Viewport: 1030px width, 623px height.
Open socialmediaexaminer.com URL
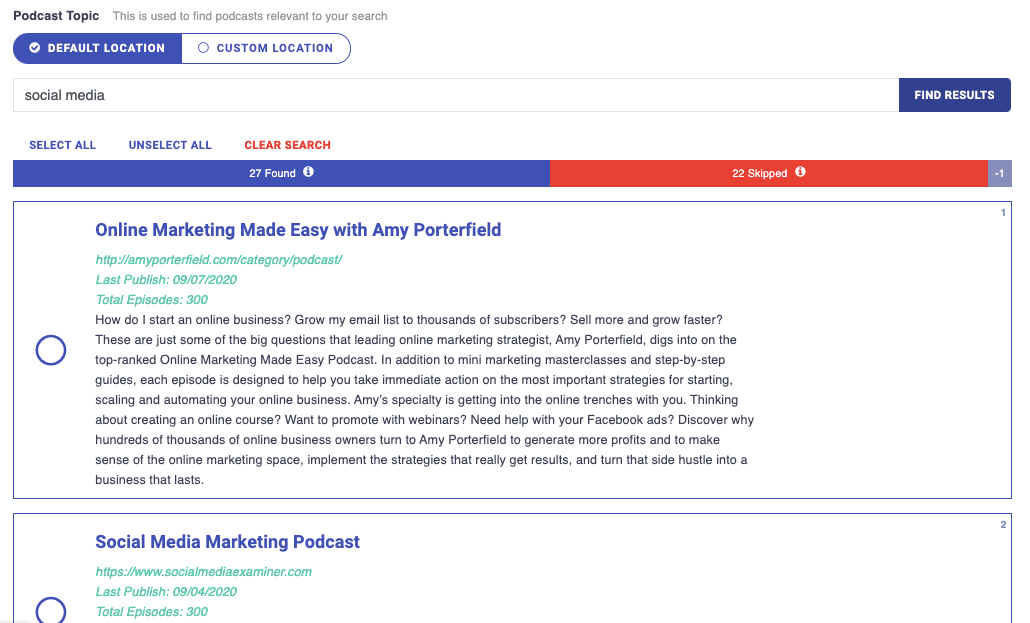[x=204, y=572]
